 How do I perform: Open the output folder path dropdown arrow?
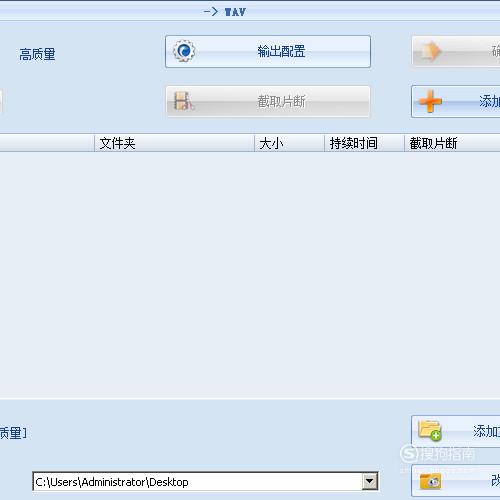pos(369,481)
